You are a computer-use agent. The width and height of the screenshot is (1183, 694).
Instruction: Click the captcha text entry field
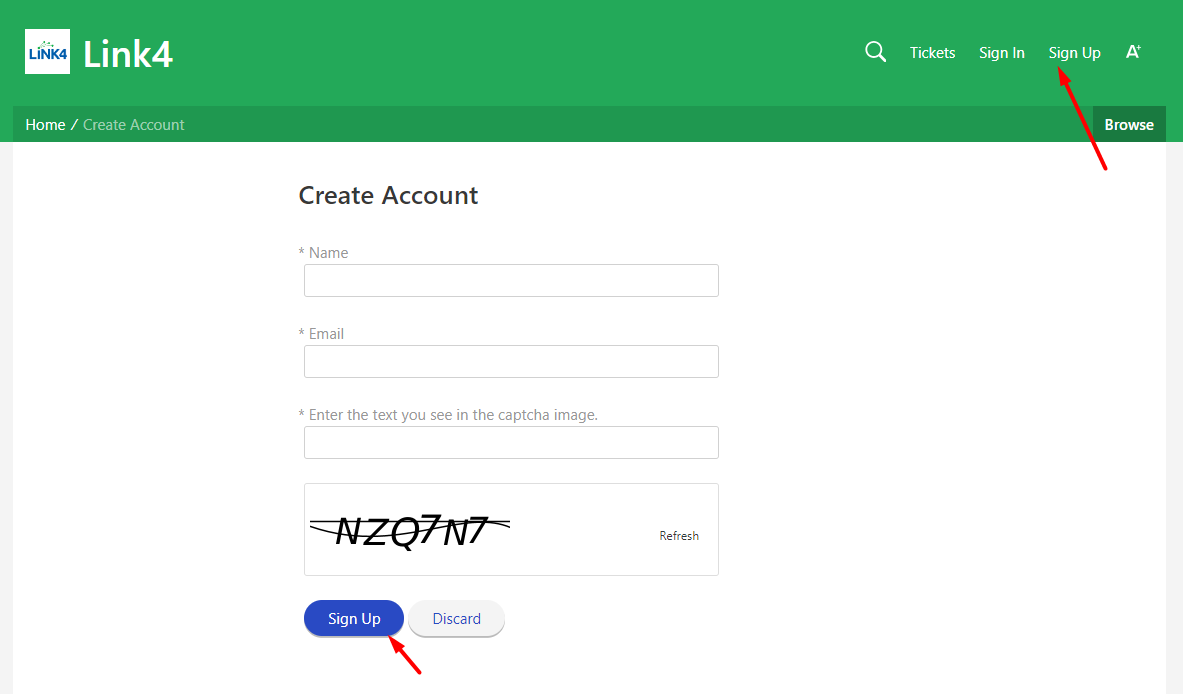pos(511,443)
